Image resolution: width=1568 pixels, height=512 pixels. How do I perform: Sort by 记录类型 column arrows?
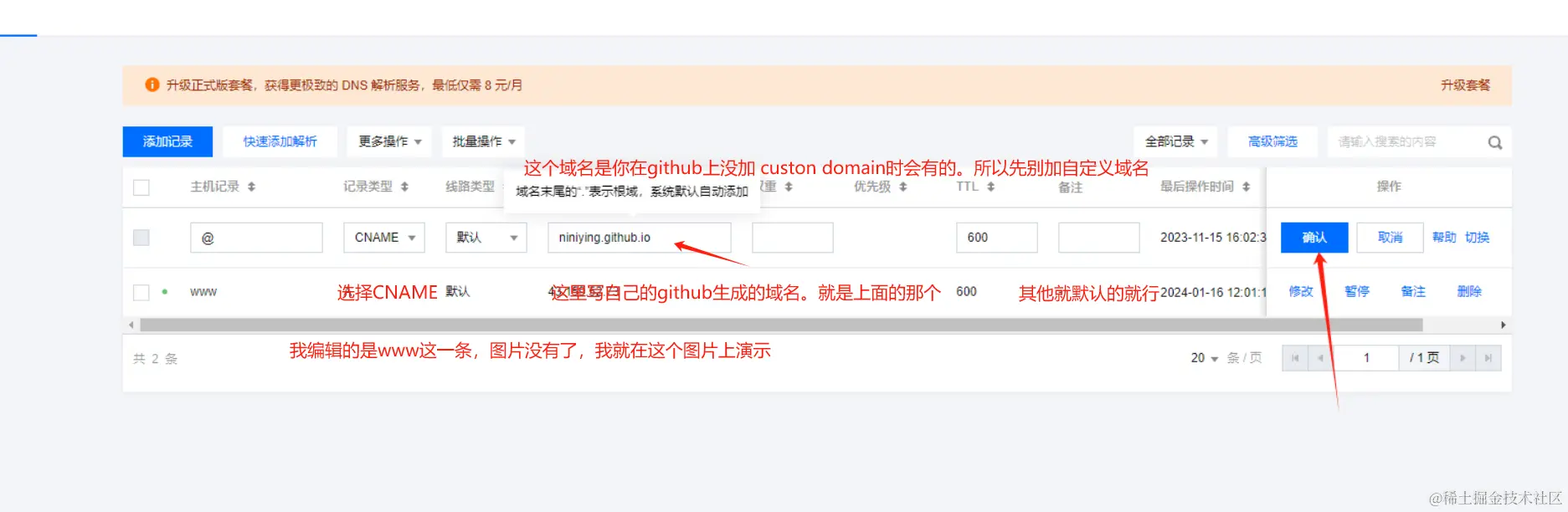pos(404,187)
